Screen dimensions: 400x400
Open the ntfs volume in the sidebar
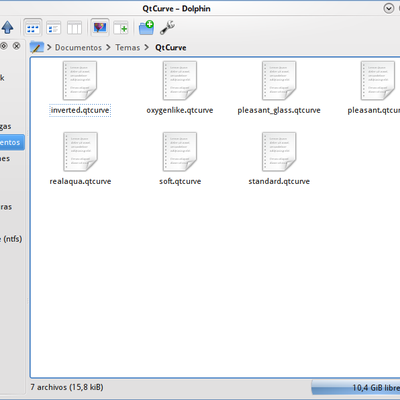click(11, 239)
